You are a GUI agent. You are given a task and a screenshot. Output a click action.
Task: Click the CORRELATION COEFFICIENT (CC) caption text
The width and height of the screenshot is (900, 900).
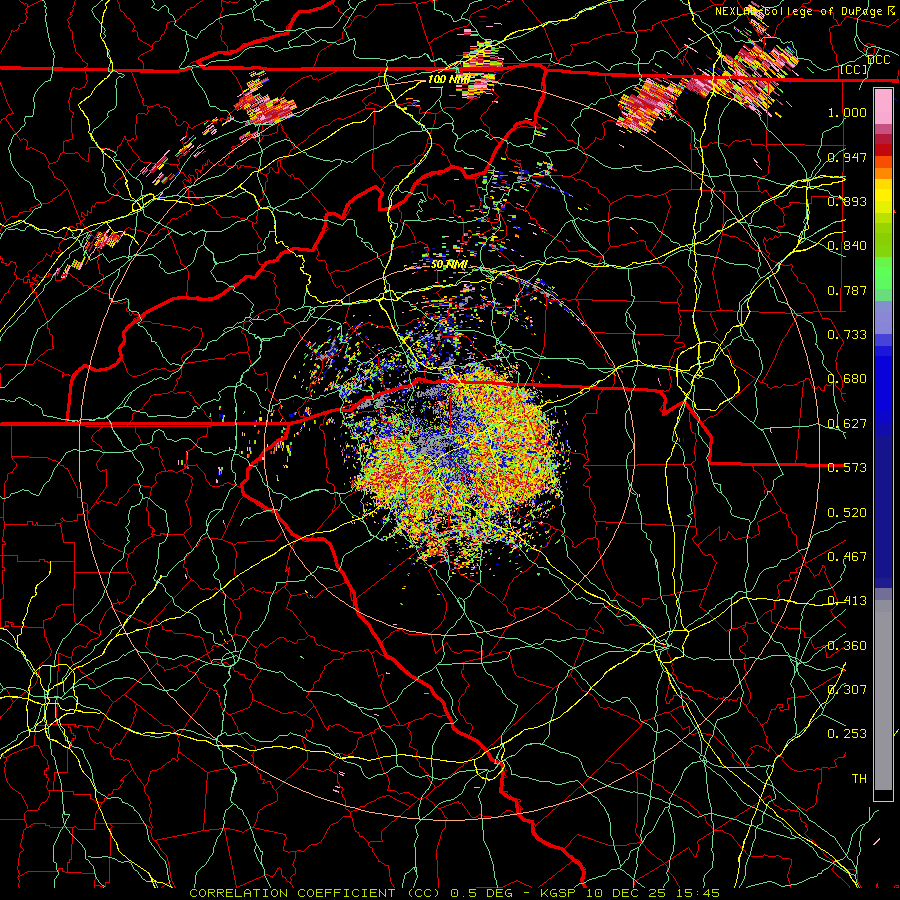[x=315, y=893]
